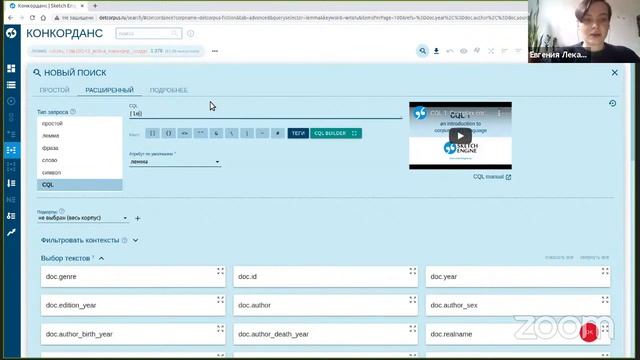Close the New Search panel

(x=614, y=73)
